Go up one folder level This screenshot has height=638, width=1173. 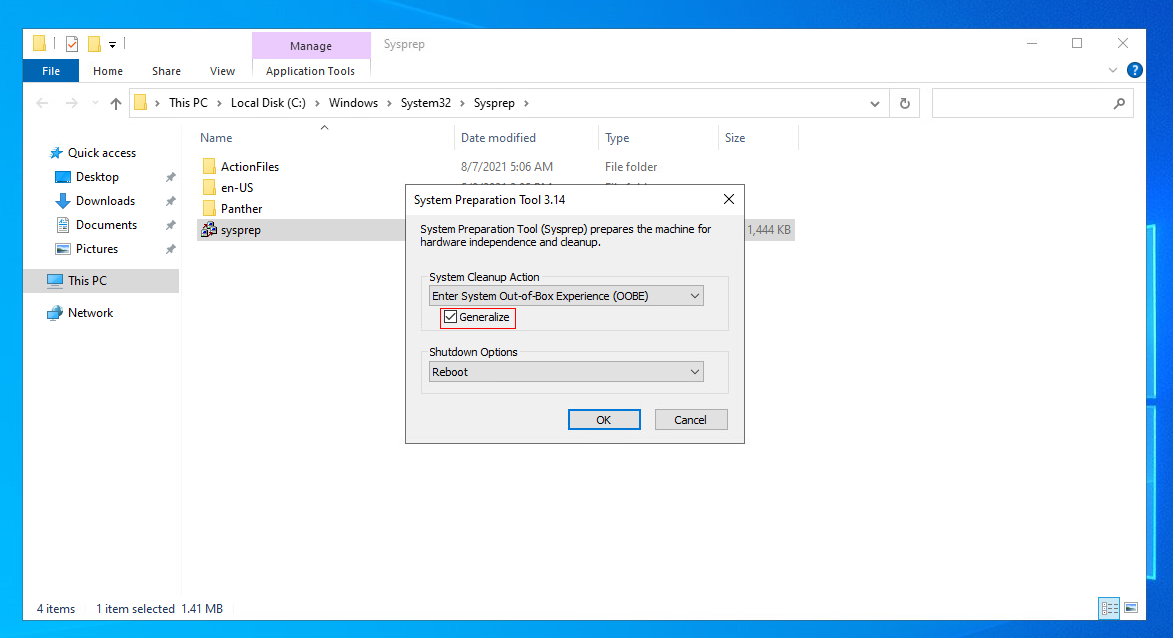pyautogui.click(x=115, y=103)
